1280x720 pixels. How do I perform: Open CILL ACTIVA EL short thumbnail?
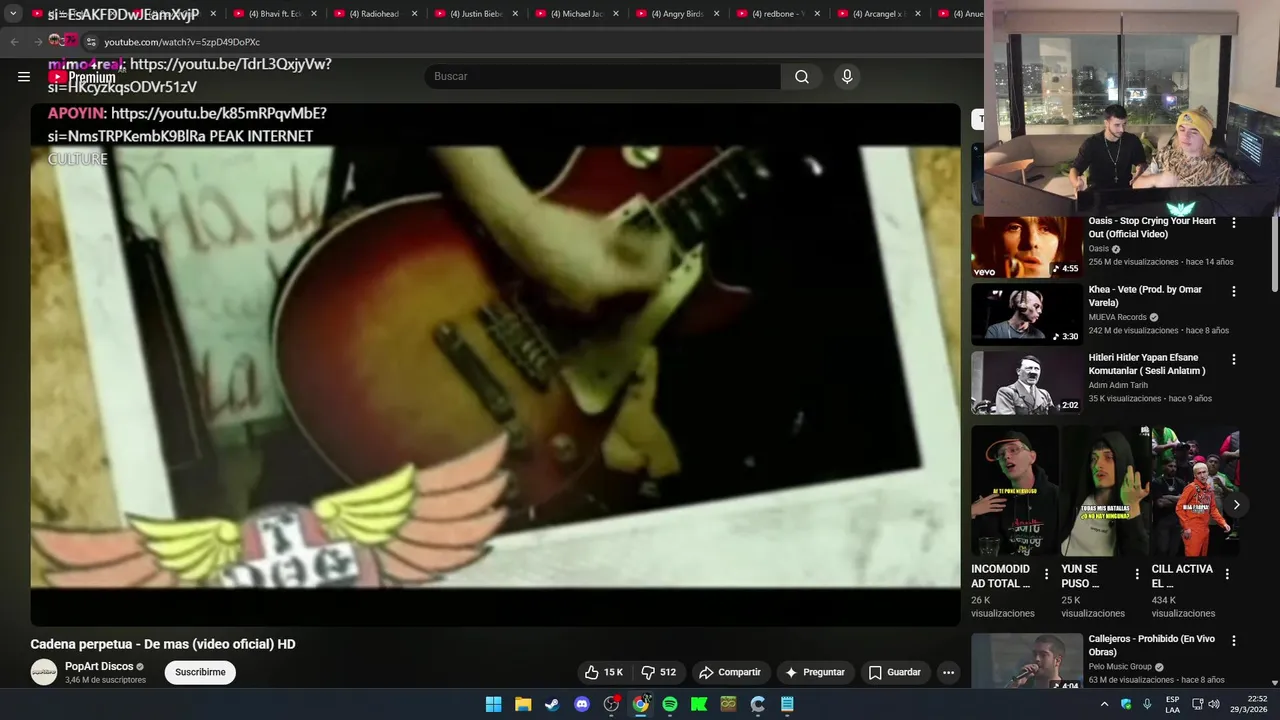1195,491
